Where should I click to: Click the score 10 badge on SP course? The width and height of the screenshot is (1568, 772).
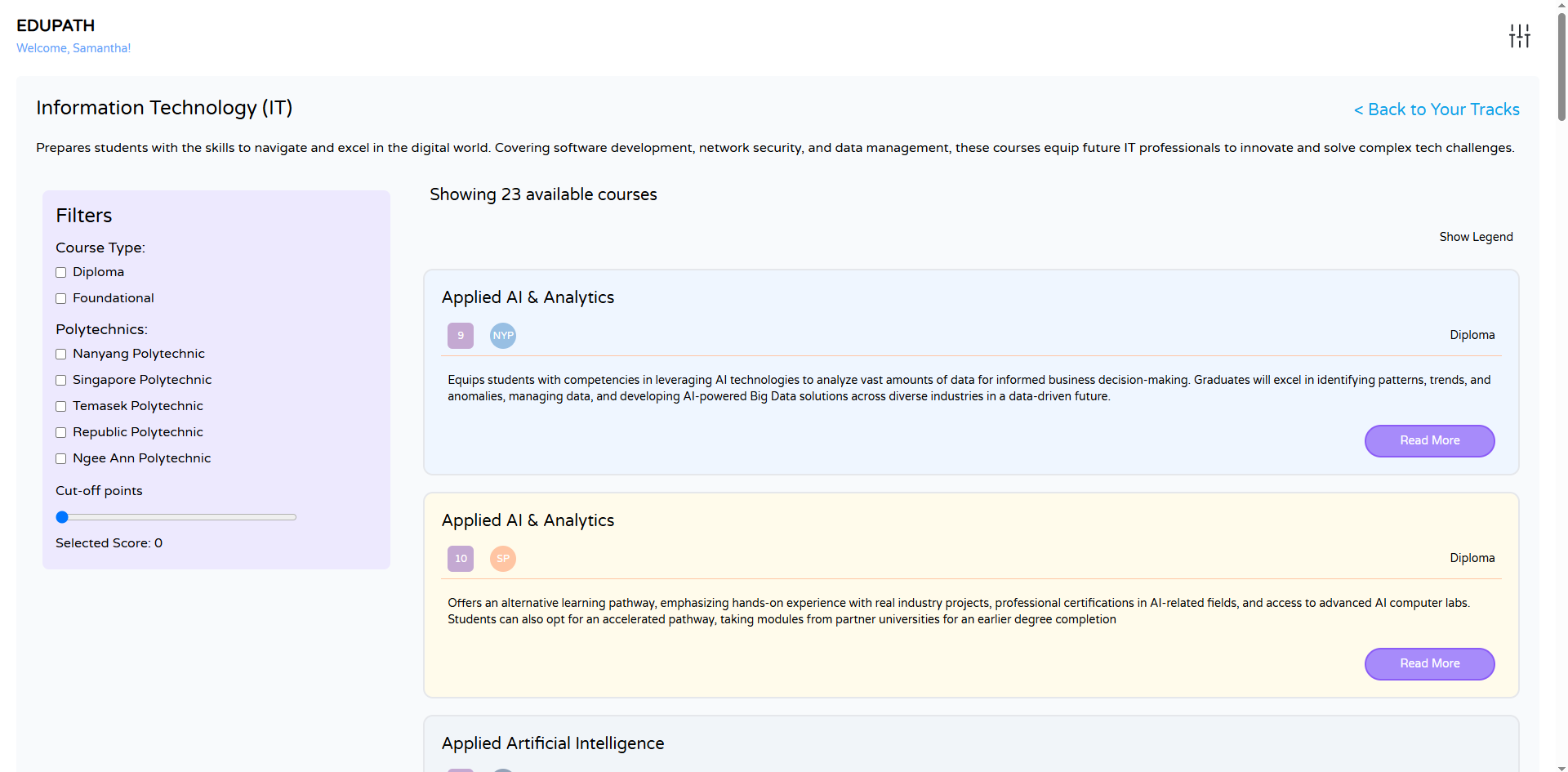pyautogui.click(x=461, y=559)
